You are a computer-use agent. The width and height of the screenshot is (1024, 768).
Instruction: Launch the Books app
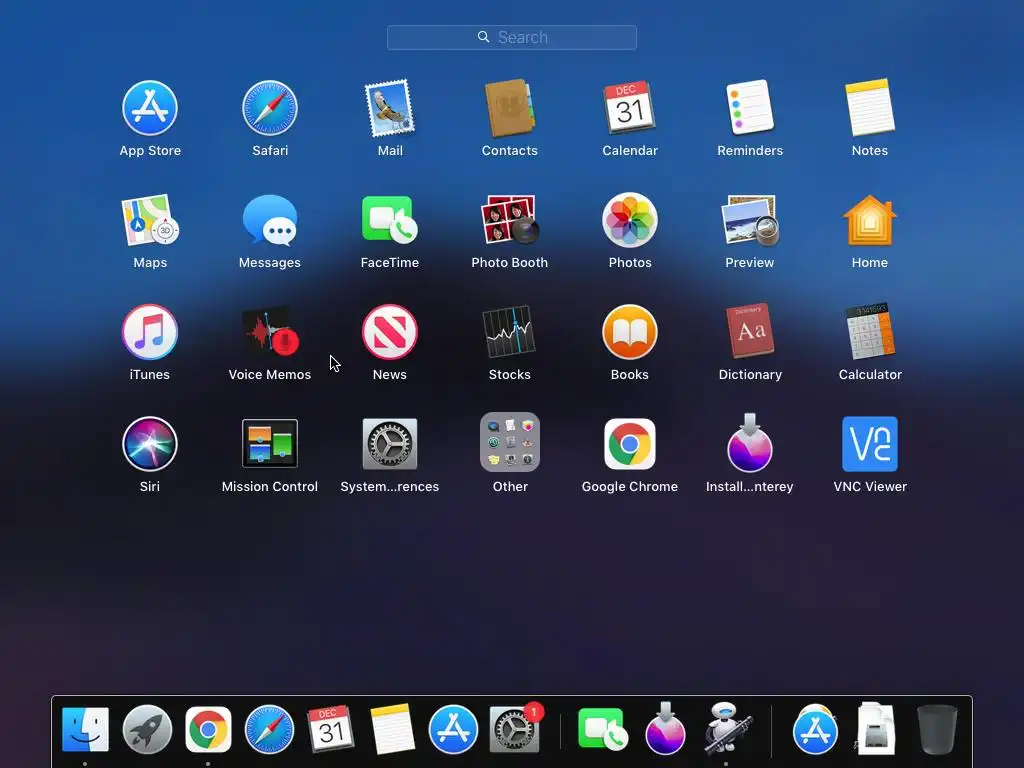630,332
